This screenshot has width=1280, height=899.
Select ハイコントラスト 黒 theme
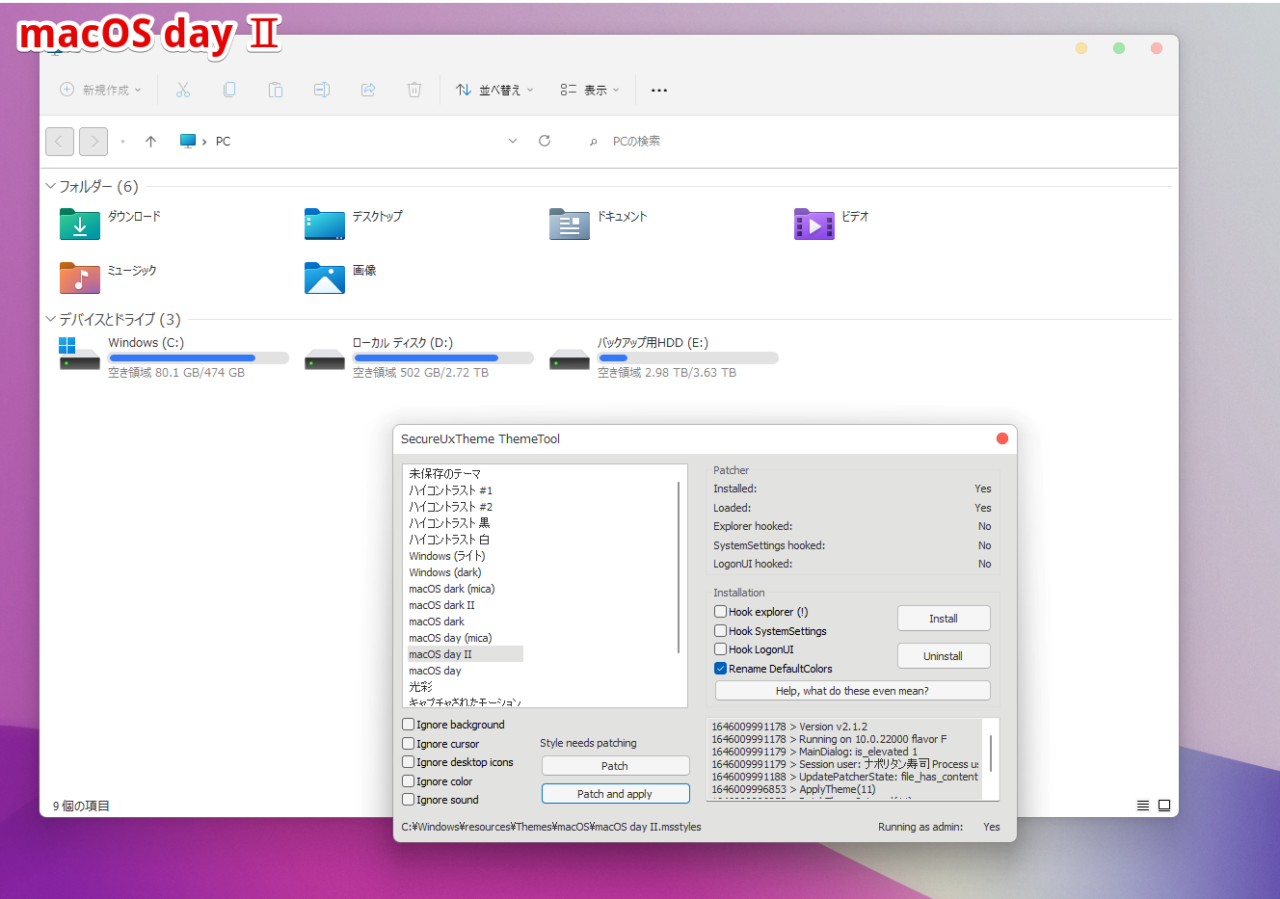coord(449,523)
